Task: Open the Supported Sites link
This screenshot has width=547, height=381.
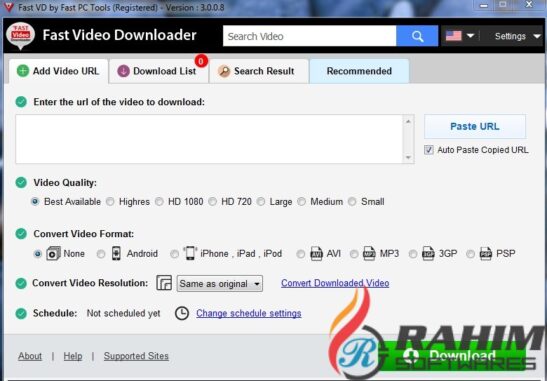Action: [136, 356]
